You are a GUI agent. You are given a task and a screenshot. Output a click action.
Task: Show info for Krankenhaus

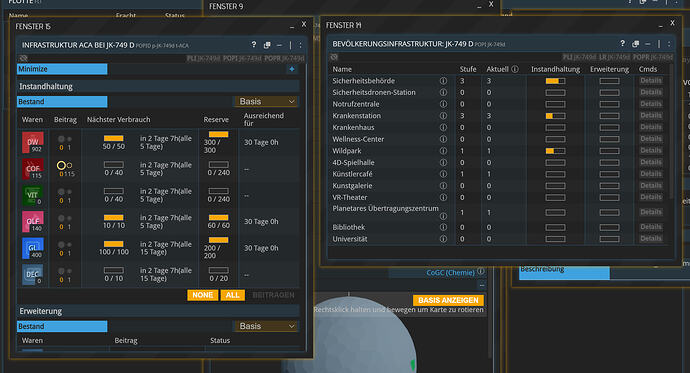tap(443, 128)
